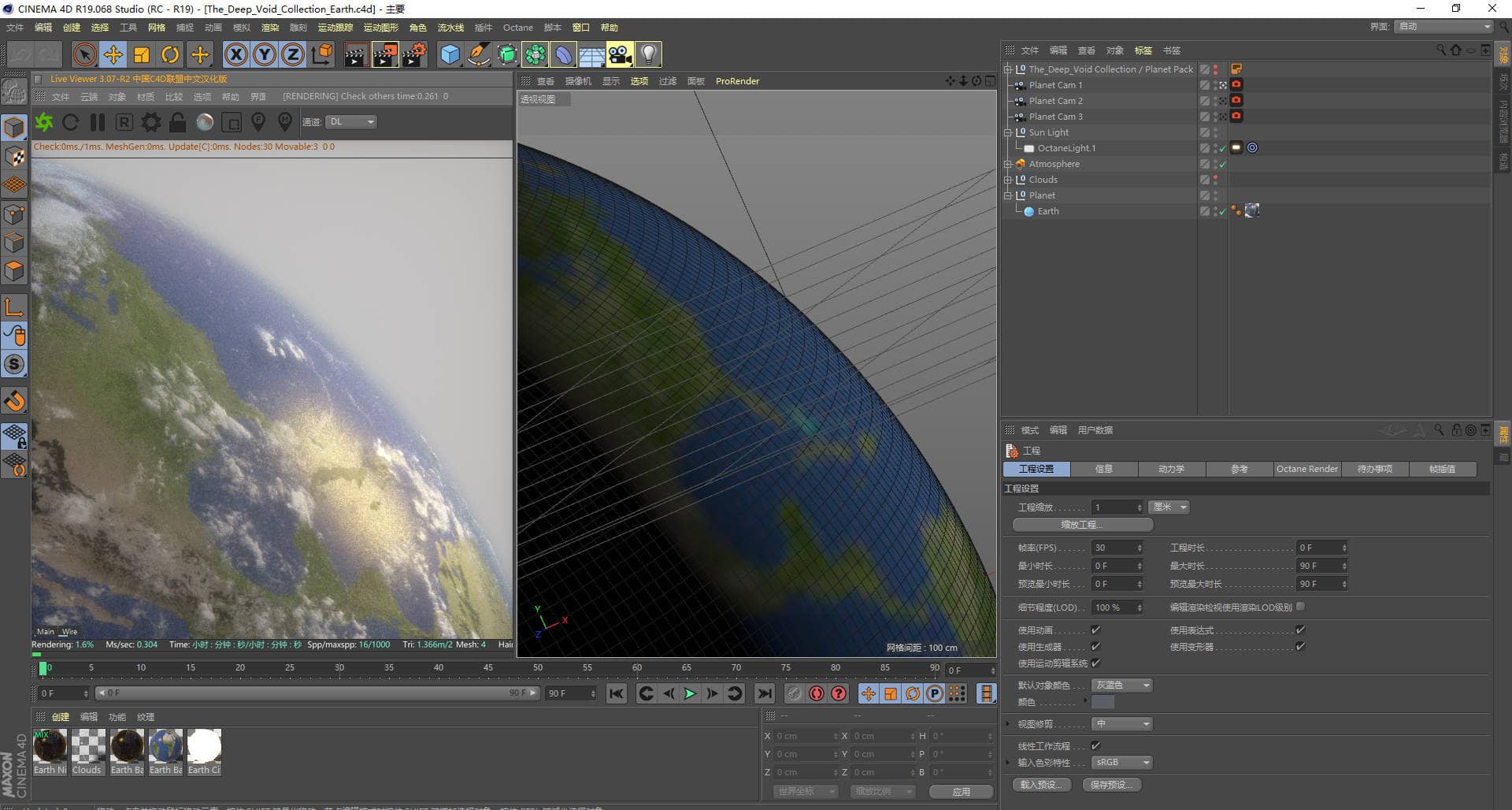
Task: Click the 颜色 color swatch
Action: pyautogui.click(x=1102, y=702)
